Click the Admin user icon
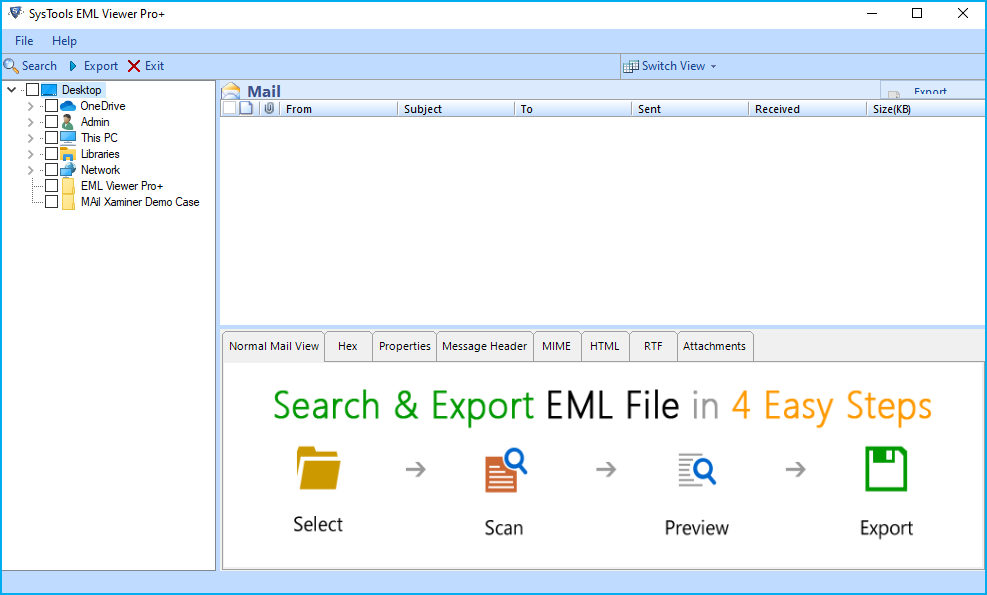The width and height of the screenshot is (987, 595). click(x=68, y=122)
